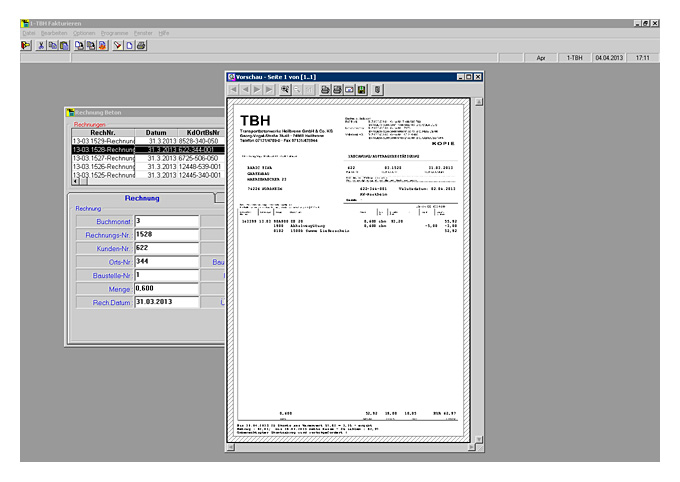Click the floppy disk save icon in Vorschau

coord(361,89)
